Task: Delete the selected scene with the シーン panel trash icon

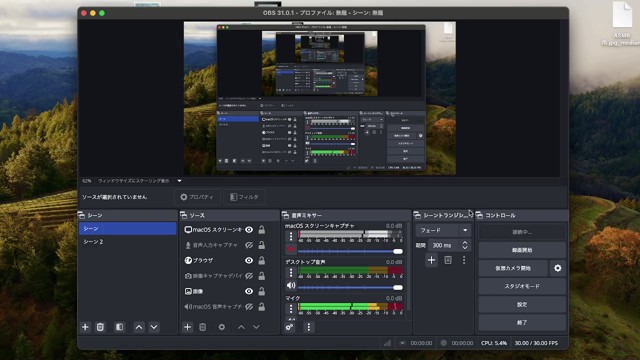Action: [100, 327]
